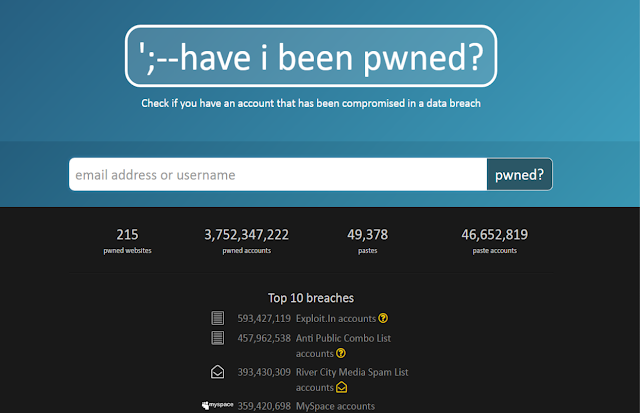Open the Exploit.In accounts link
Image resolution: width=640 pixels, height=413 pixels.
pyautogui.click(x=336, y=318)
